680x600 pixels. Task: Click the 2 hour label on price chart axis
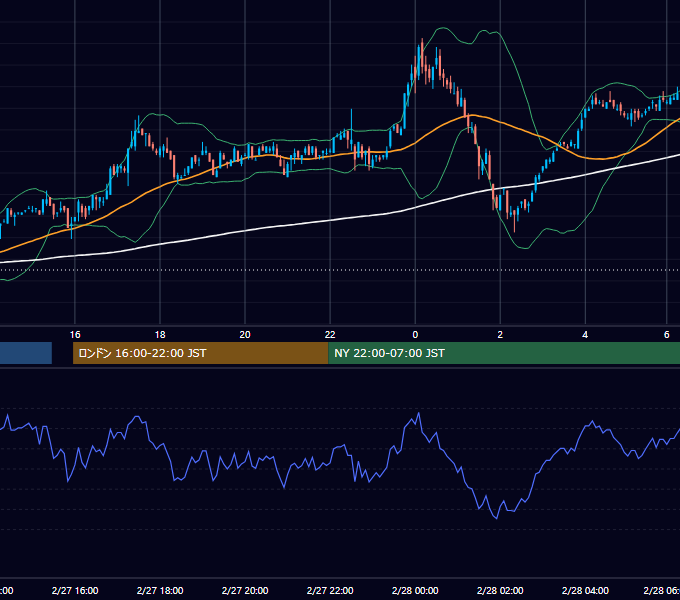click(500, 335)
